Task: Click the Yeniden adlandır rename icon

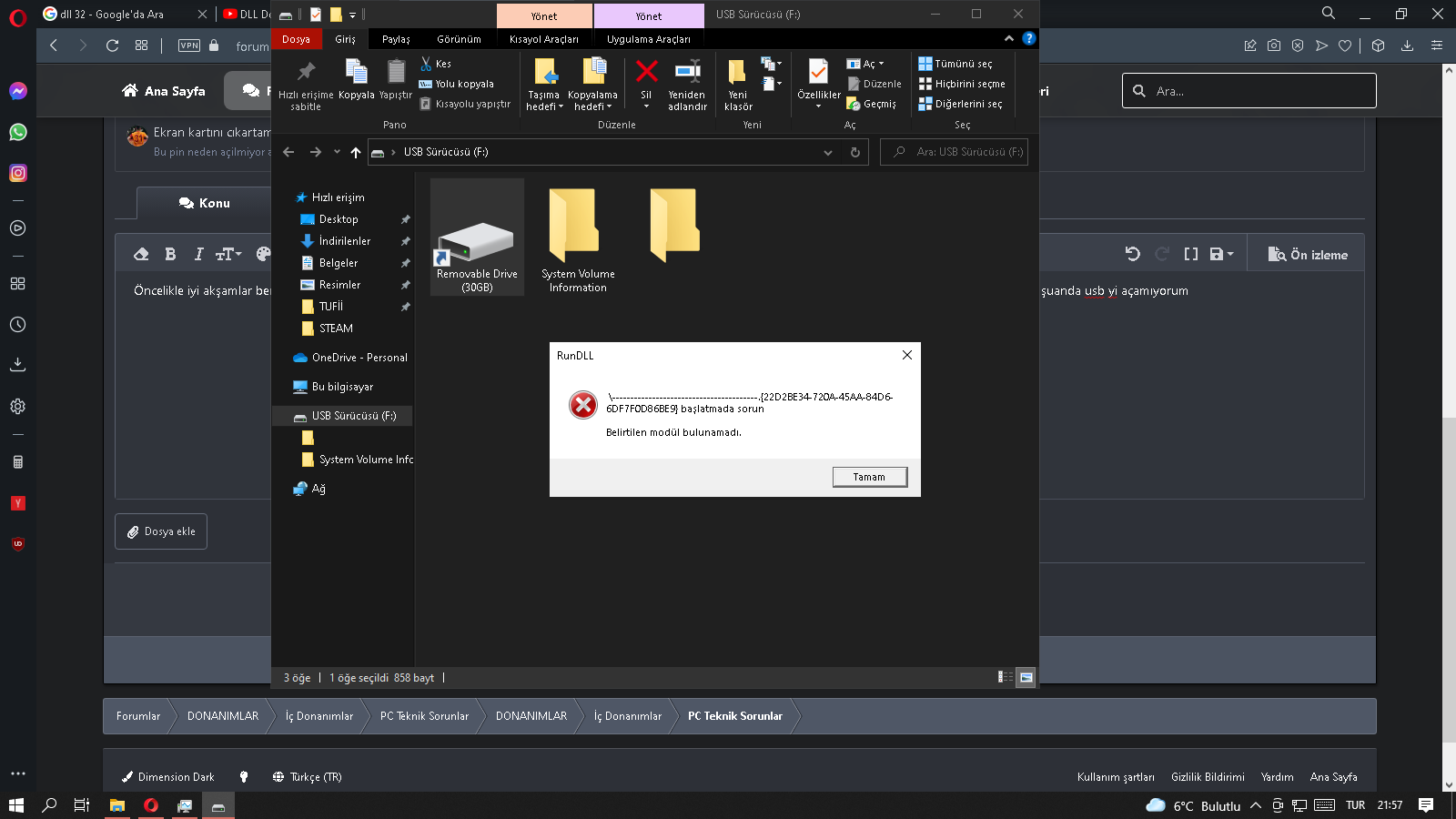Action: (x=687, y=73)
